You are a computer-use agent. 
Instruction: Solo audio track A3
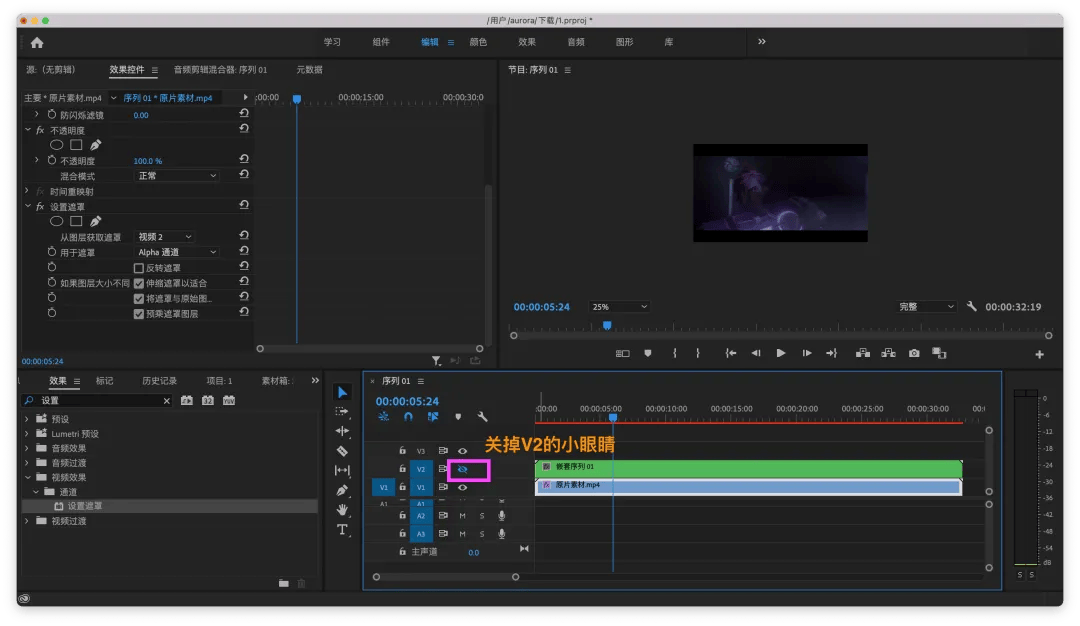[482, 534]
